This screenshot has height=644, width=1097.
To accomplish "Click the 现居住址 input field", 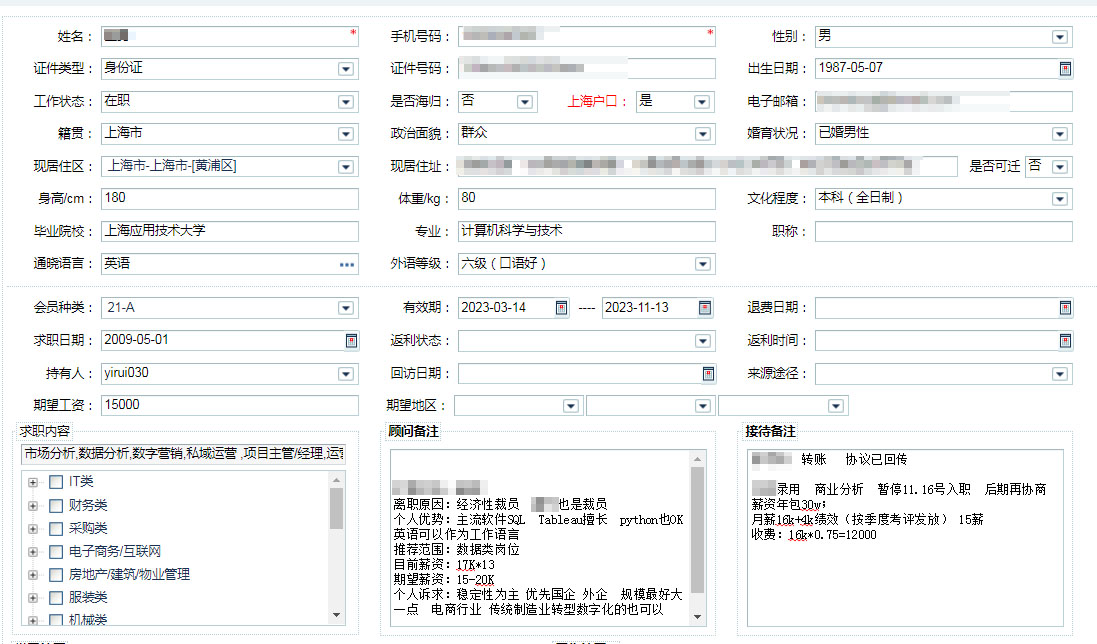I will pos(707,166).
